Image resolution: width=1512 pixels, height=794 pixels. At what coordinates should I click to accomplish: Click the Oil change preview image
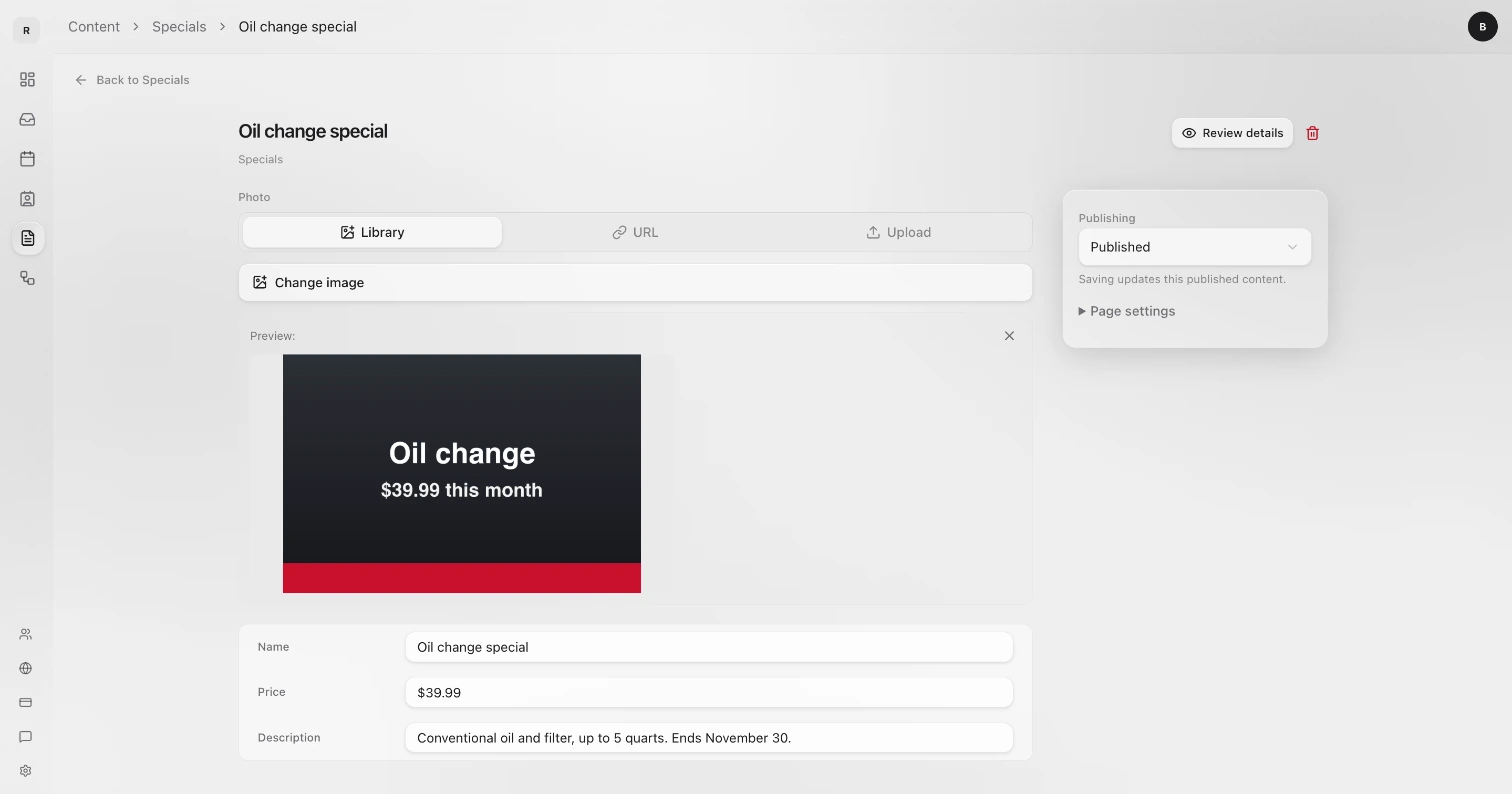click(x=462, y=474)
